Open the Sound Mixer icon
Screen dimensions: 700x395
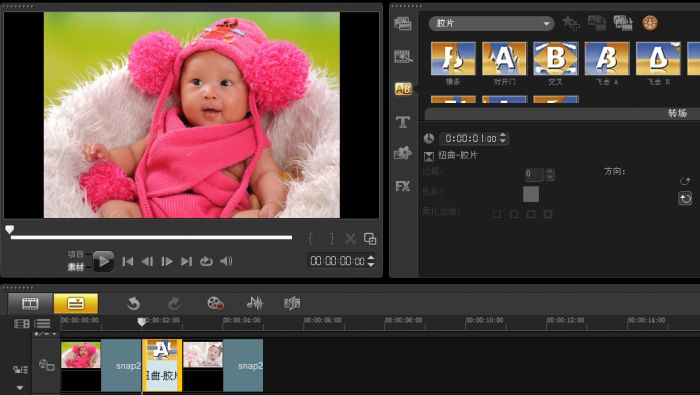pyautogui.click(x=255, y=304)
